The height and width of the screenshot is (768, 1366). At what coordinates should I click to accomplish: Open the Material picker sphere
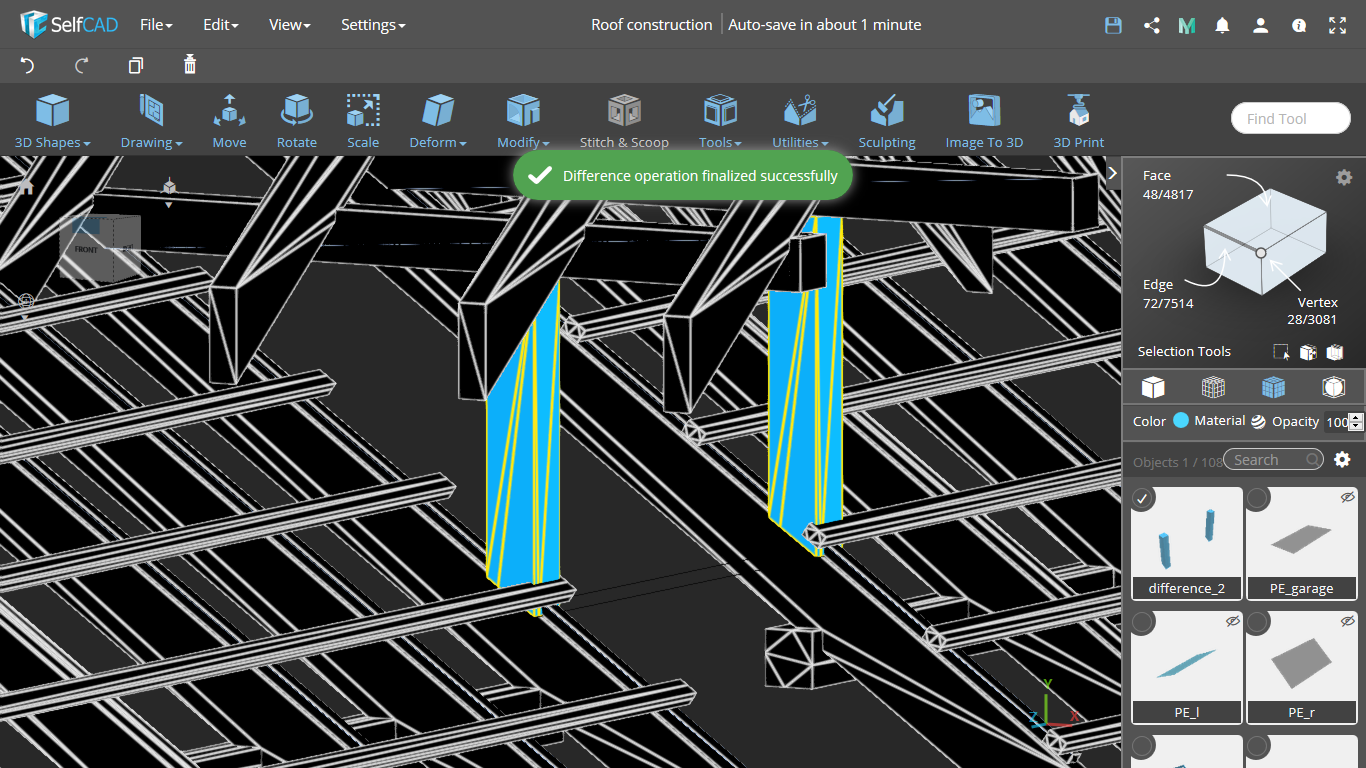click(1258, 421)
